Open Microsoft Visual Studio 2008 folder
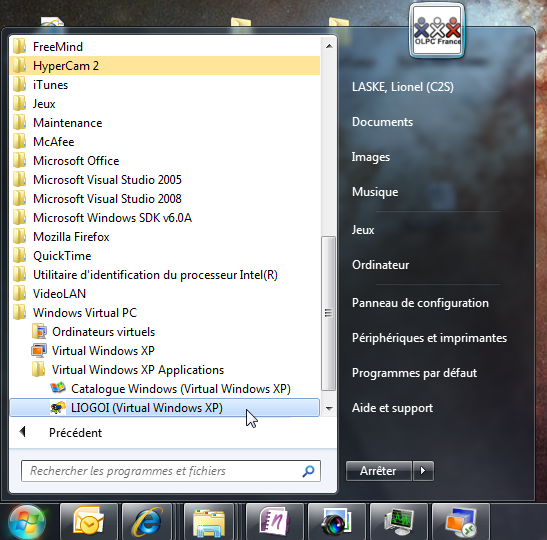 (165, 199)
